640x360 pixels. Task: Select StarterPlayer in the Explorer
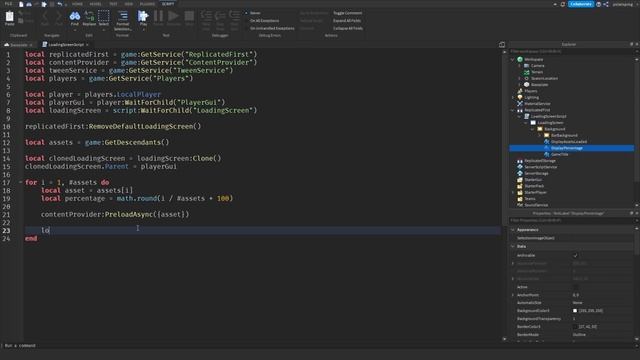[x=535, y=192]
